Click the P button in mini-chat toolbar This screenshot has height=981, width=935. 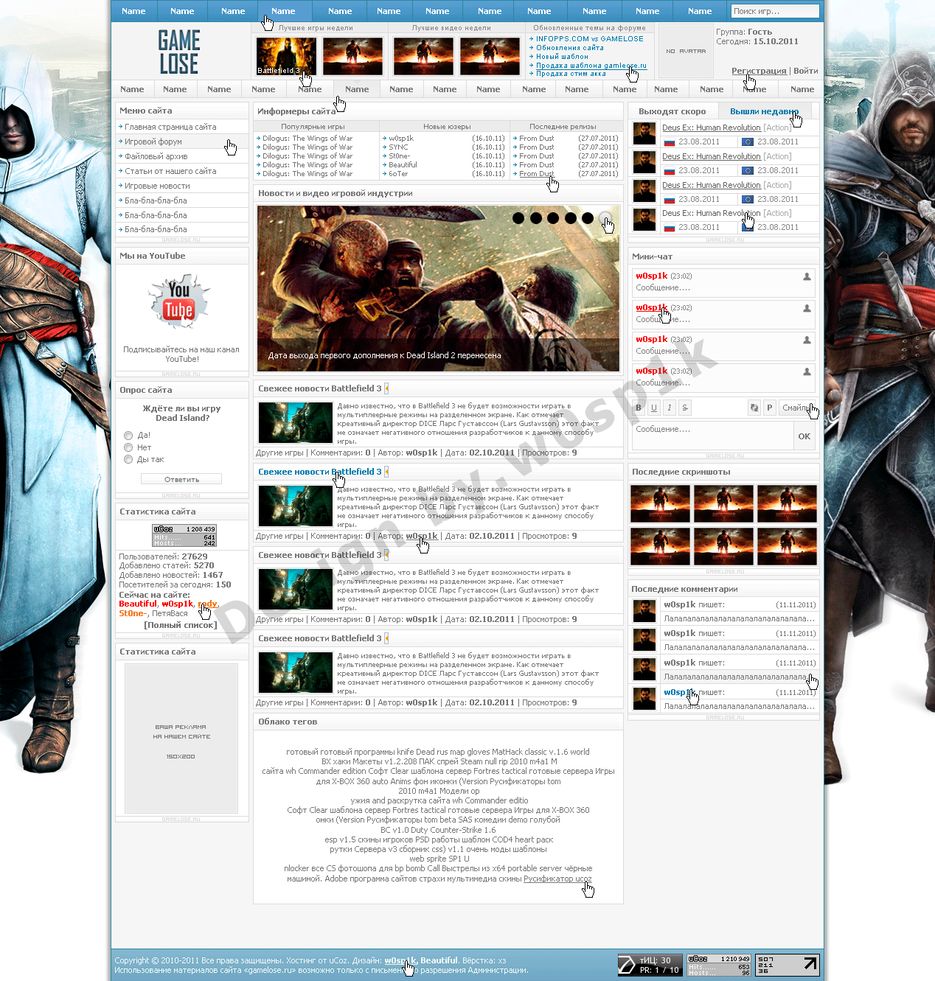770,408
